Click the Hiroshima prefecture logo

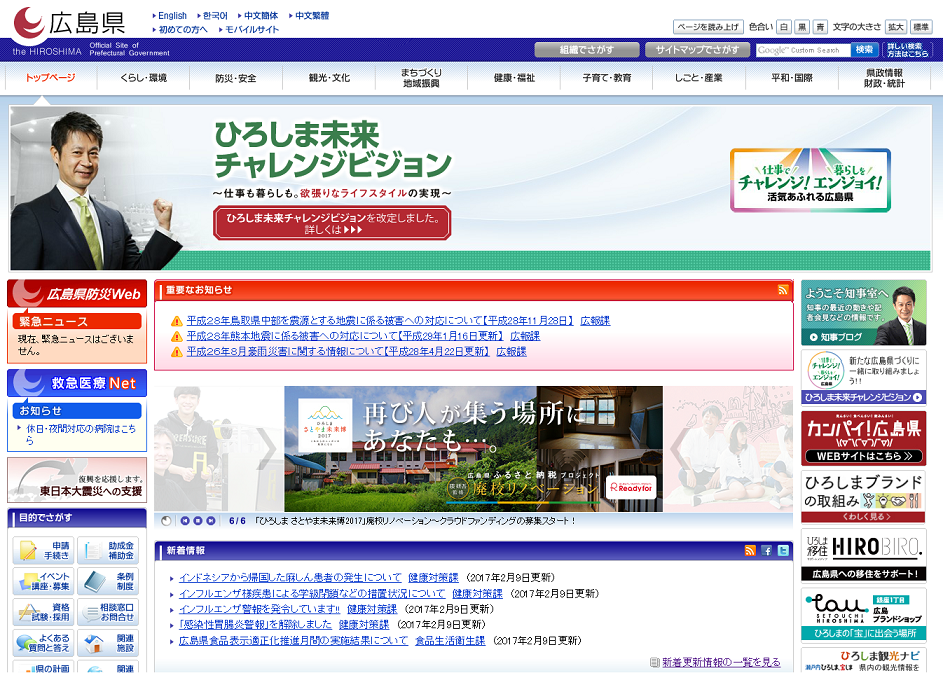tap(69, 23)
